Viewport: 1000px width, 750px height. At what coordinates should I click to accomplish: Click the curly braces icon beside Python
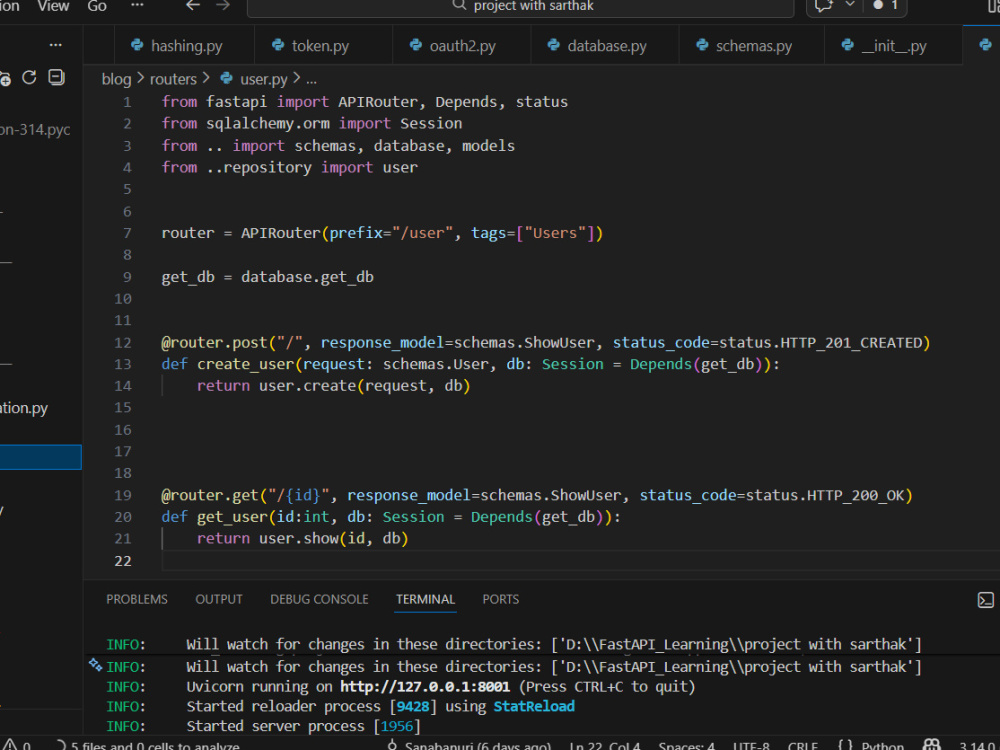point(845,744)
